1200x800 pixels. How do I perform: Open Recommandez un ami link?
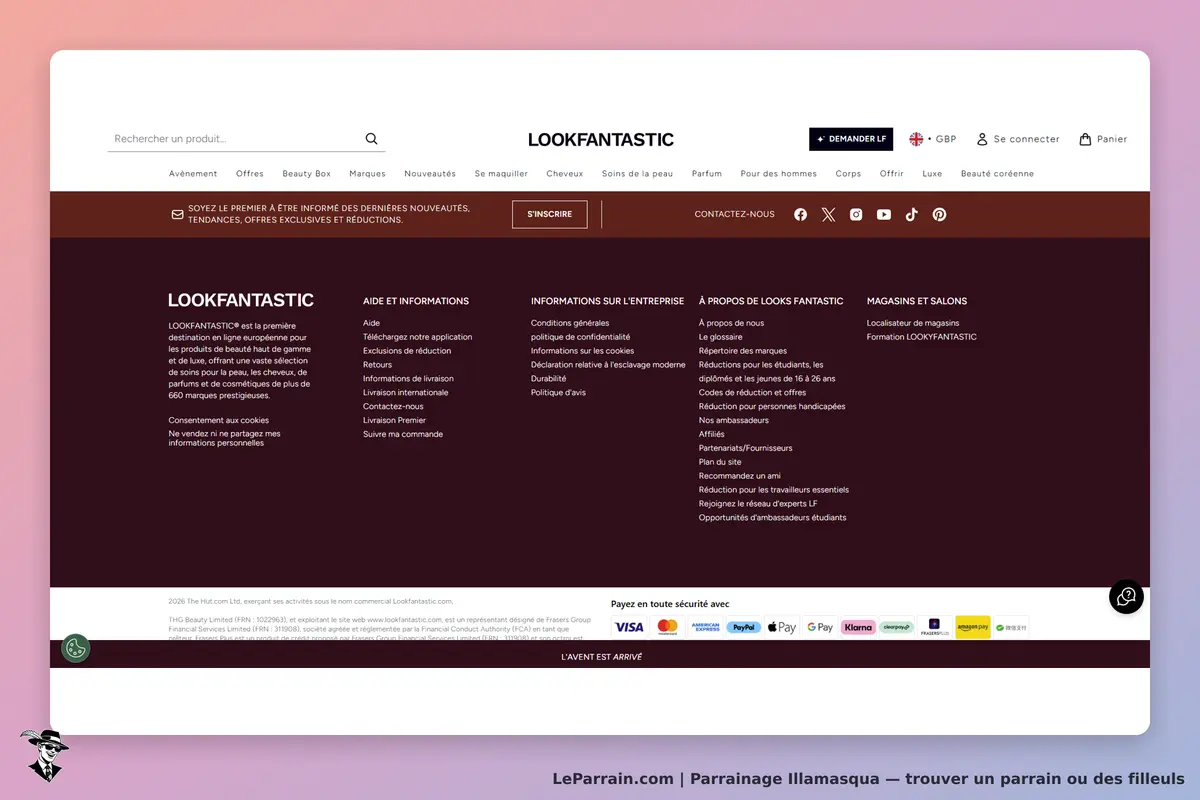point(740,476)
